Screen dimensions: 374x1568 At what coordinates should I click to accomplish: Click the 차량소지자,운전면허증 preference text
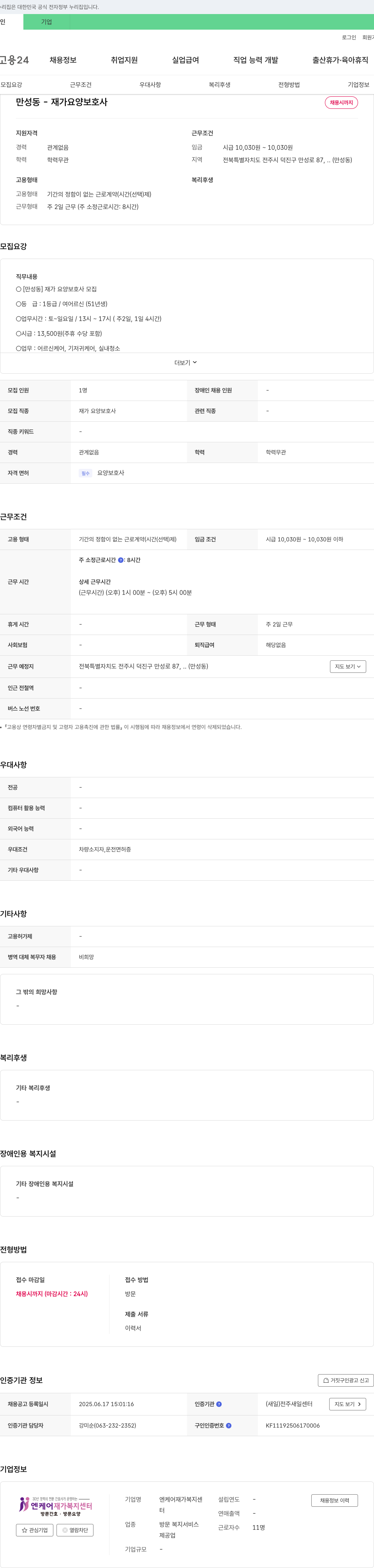104,849
